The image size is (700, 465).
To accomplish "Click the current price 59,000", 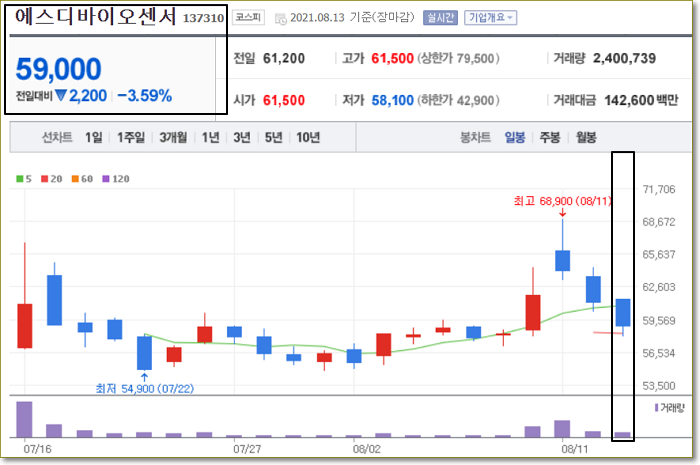I will (x=58, y=69).
